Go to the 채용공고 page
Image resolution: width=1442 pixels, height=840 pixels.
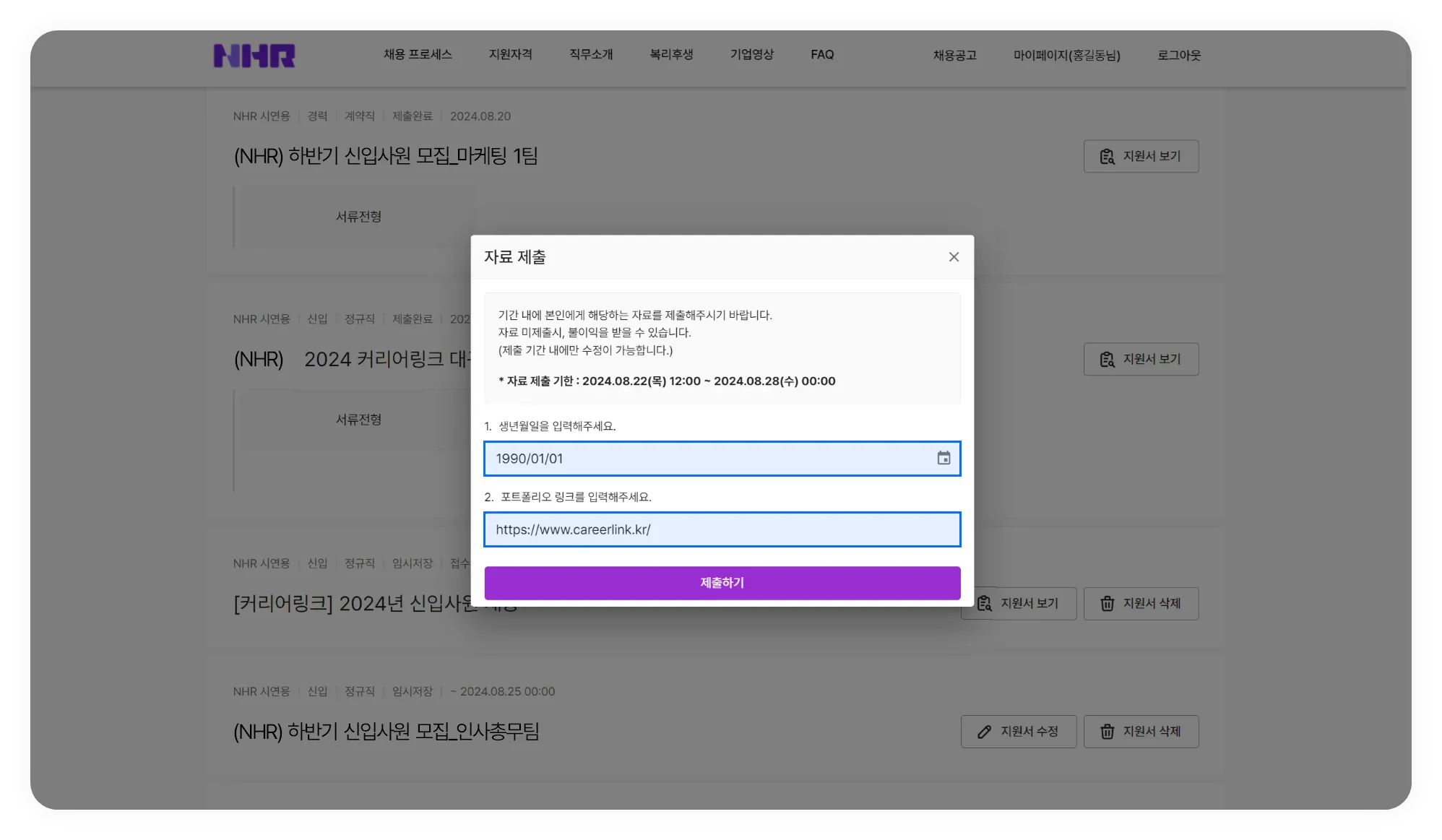[954, 56]
